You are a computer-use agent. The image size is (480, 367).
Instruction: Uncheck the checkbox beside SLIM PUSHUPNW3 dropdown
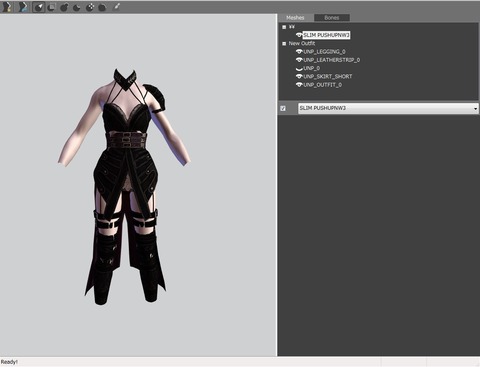pyautogui.click(x=283, y=108)
